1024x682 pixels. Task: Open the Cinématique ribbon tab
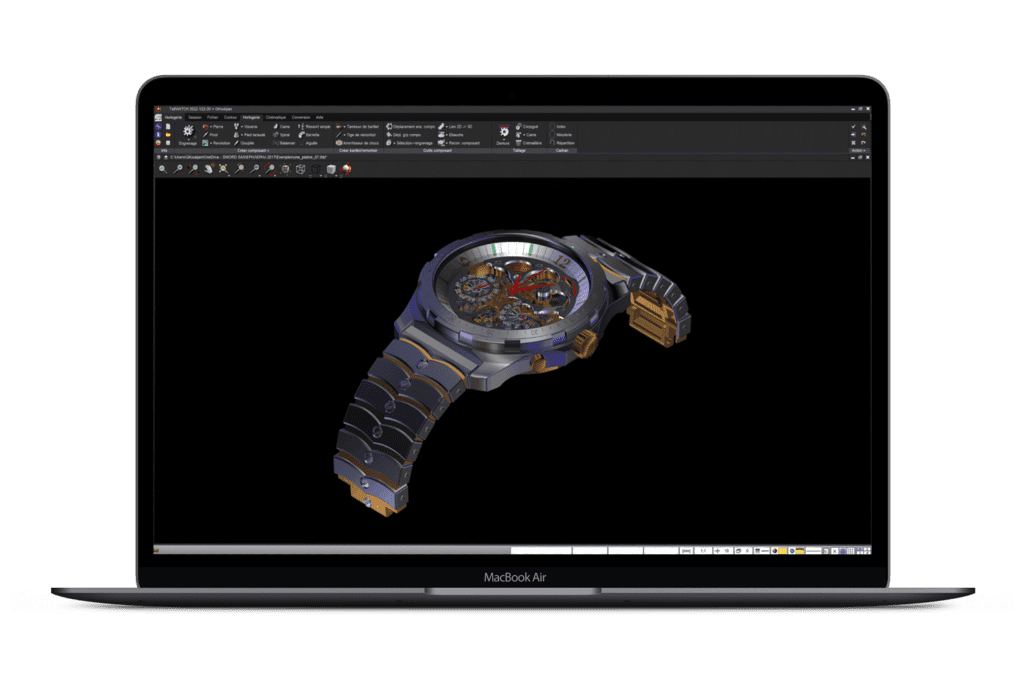point(275,117)
